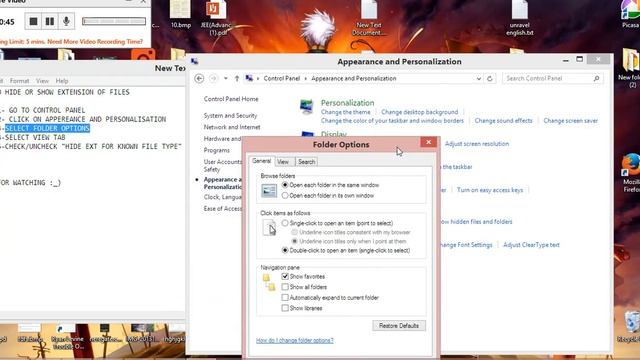The image size is (640, 360).
Task: Click Control Panel breadcrumb
Action: [x=282, y=78]
